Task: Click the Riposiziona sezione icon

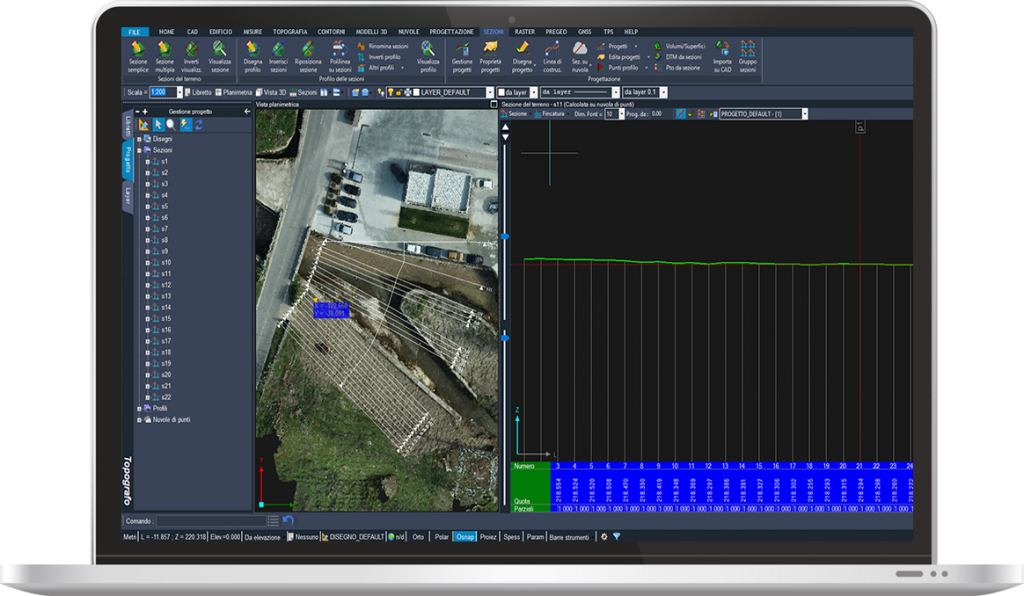Action: pos(307,56)
